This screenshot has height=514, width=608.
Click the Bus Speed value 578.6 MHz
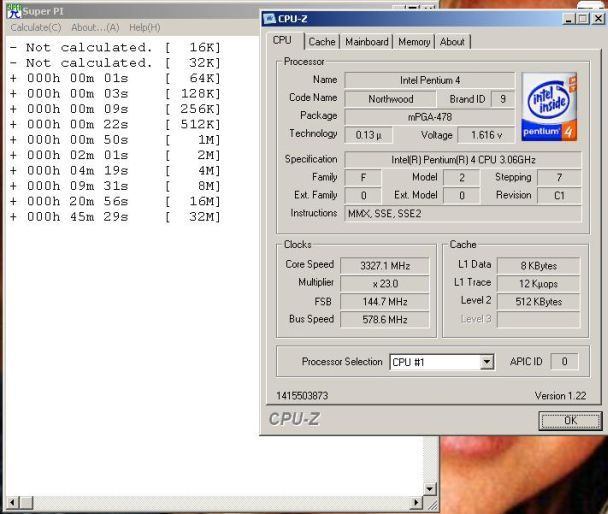pos(385,319)
